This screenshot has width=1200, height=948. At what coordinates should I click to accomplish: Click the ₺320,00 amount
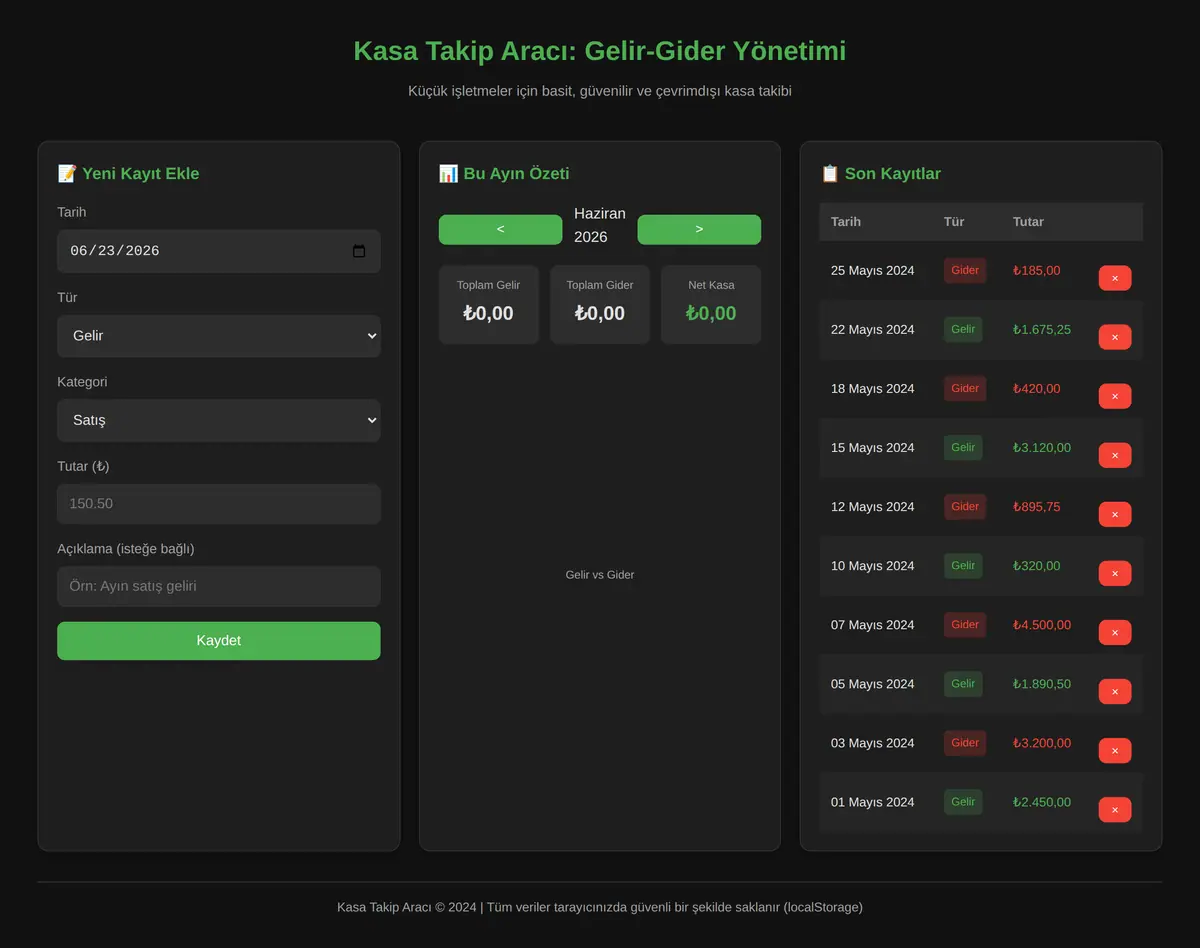[x=1036, y=565]
